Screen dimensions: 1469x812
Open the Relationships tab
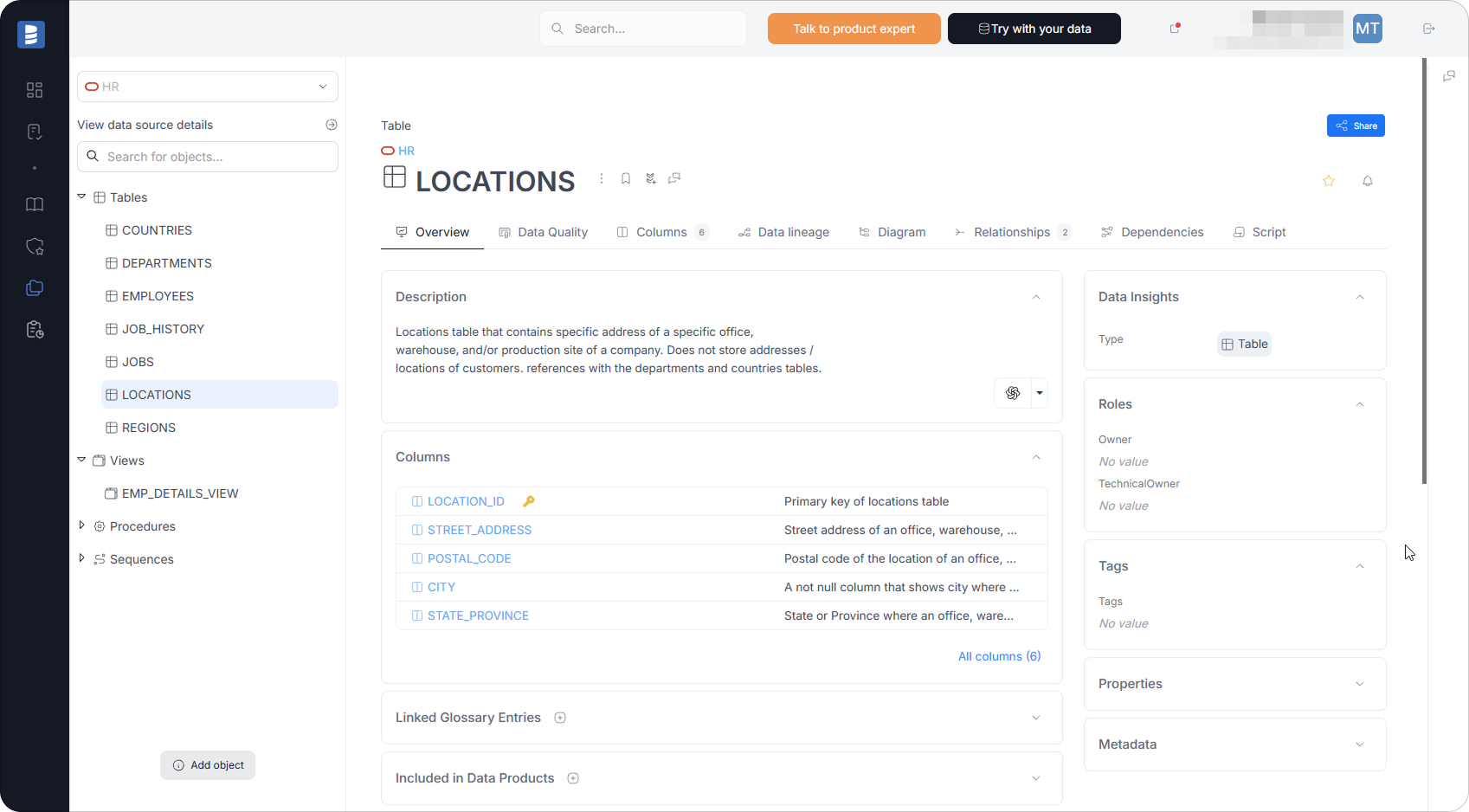(1012, 232)
